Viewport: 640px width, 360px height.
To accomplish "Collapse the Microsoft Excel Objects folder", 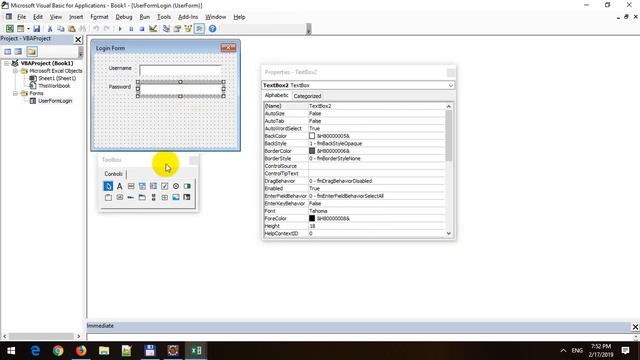I will [x=15, y=71].
